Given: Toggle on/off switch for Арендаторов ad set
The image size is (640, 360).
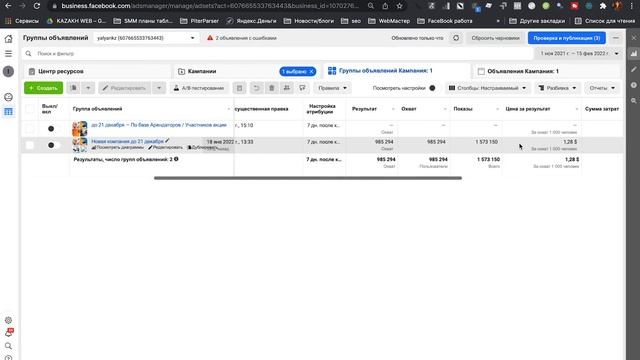Looking at the screenshot, I should (53, 129).
